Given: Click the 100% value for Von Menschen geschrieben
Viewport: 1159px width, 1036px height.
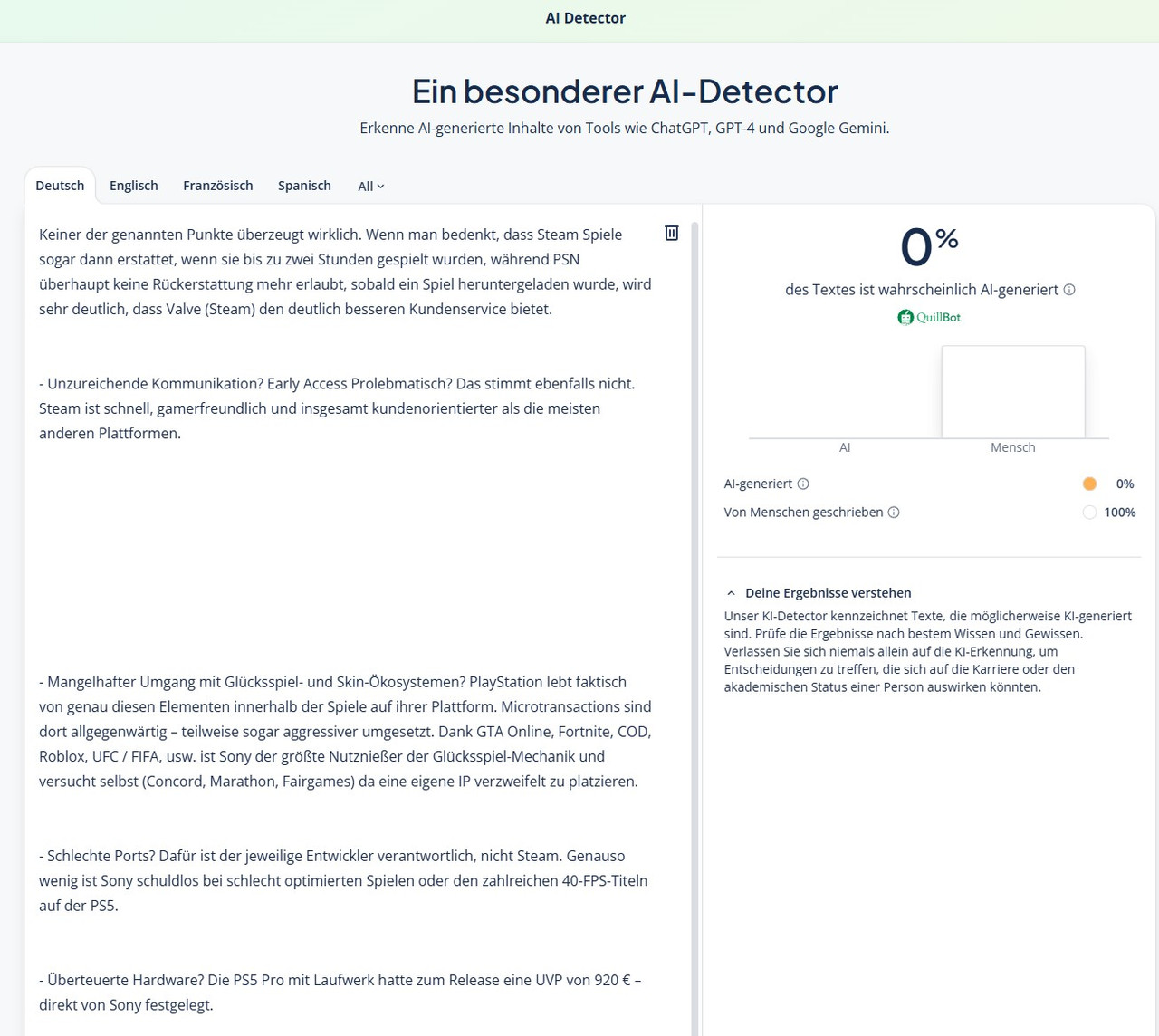Looking at the screenshot, I should 1119,513.
